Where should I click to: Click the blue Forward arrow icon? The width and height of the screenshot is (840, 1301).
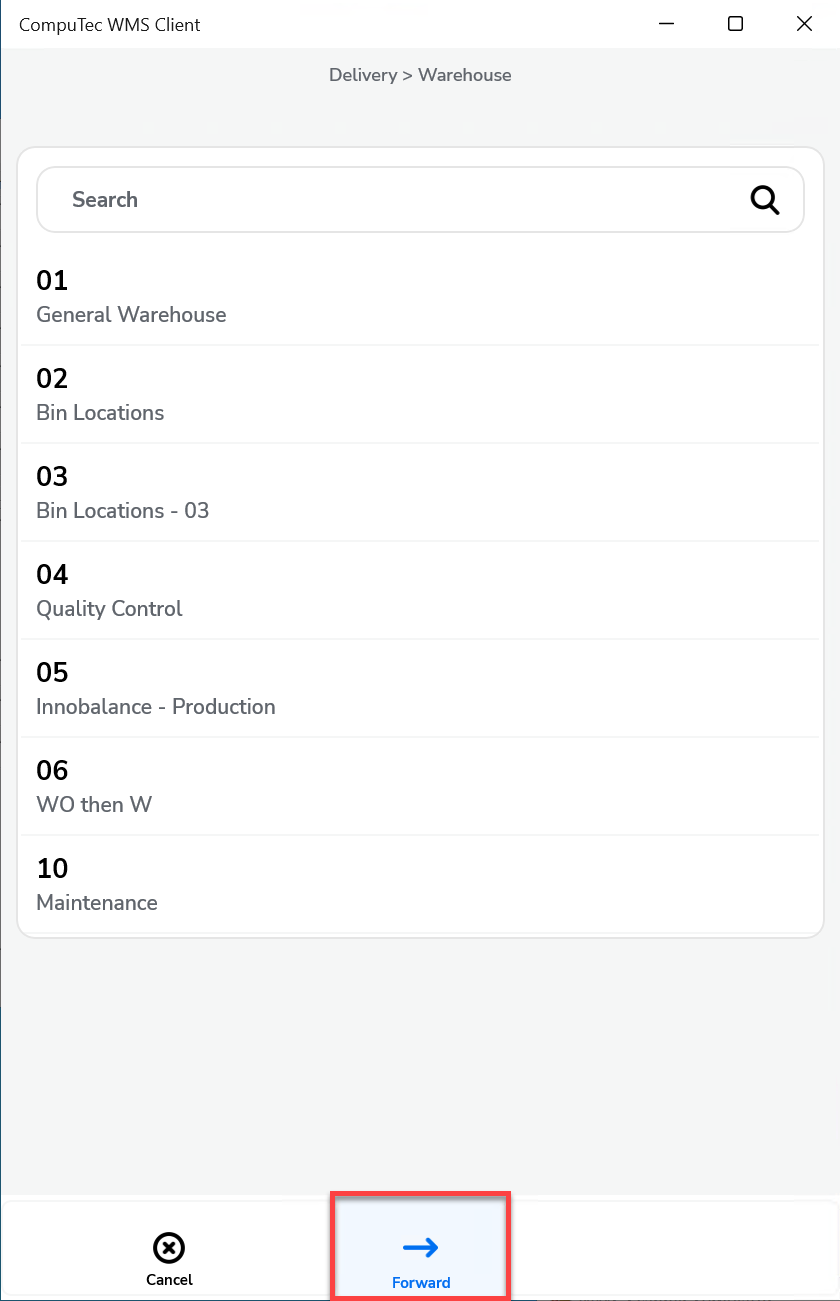tap(421, 1247)
